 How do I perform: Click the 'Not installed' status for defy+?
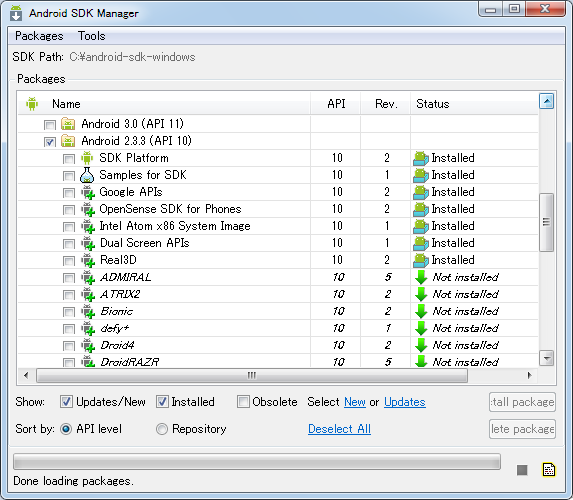465,328
